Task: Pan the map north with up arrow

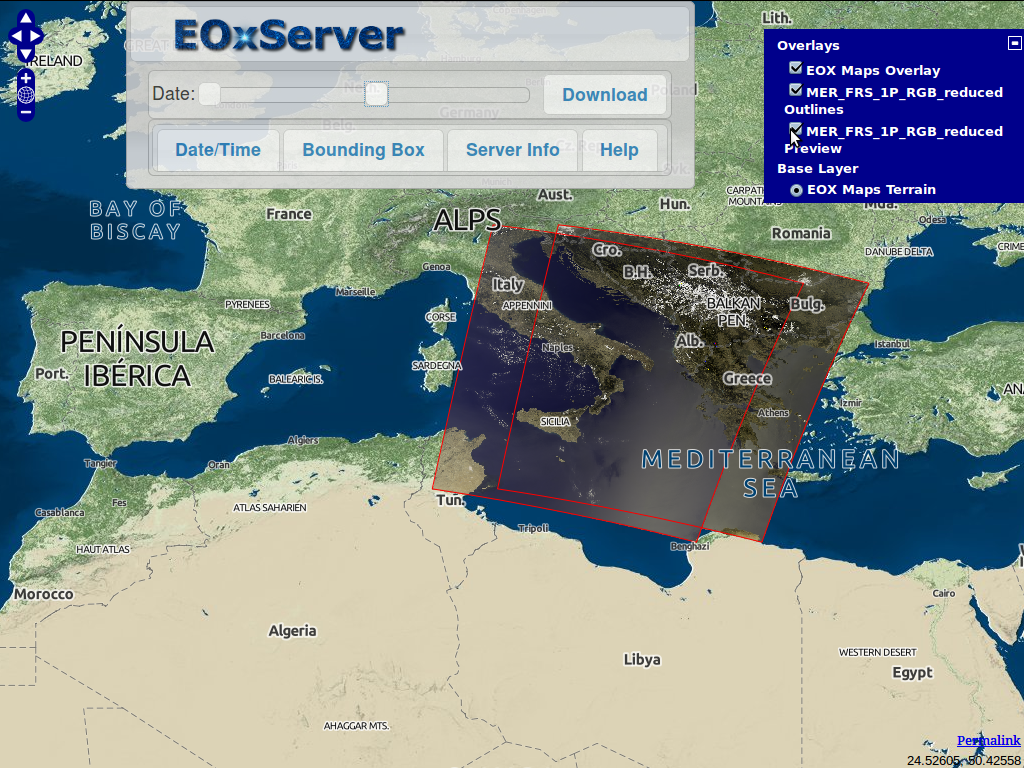Action: pos(25,18)
